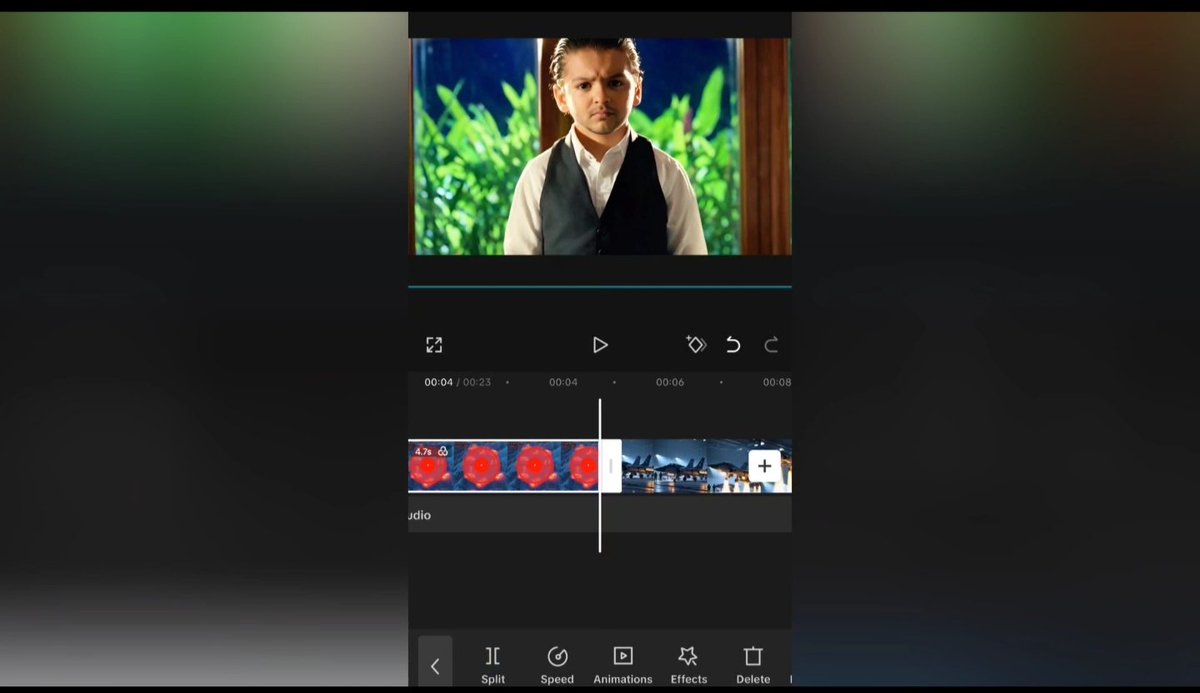
Task: Click the 00:08 mark on the timeline ruler
Action: point(777,382)
